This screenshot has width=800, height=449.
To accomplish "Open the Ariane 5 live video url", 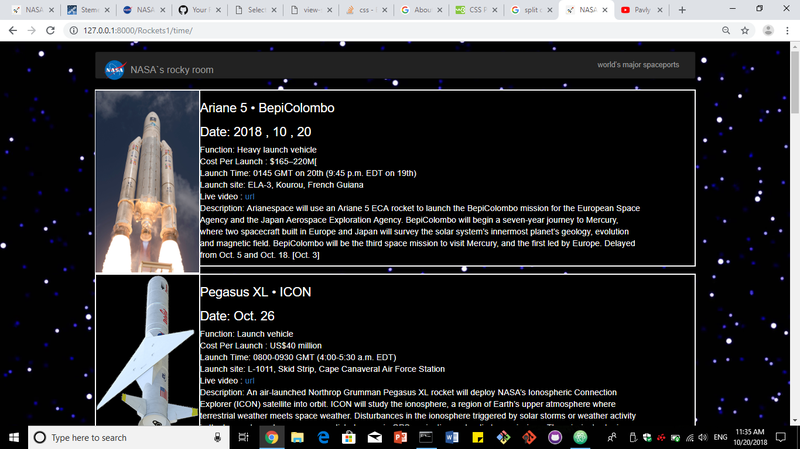I will pos(249,196).
